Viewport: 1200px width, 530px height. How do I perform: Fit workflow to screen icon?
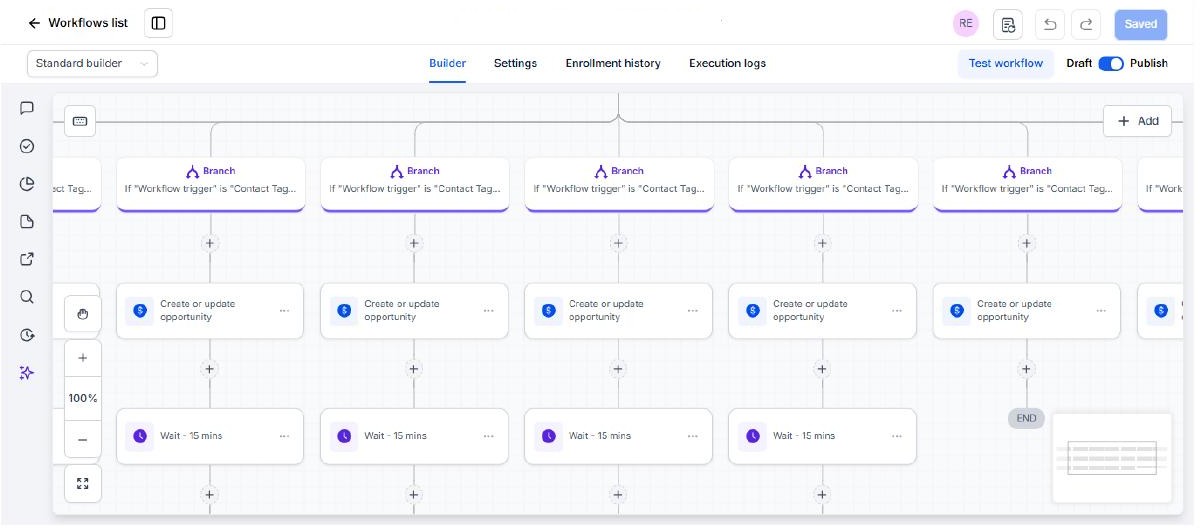82,484
